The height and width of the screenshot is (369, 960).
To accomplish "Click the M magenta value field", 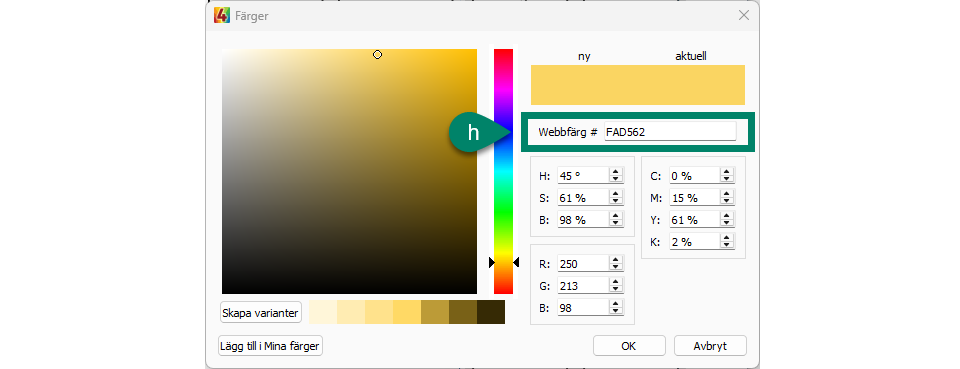I will click(x=694, y=198).
